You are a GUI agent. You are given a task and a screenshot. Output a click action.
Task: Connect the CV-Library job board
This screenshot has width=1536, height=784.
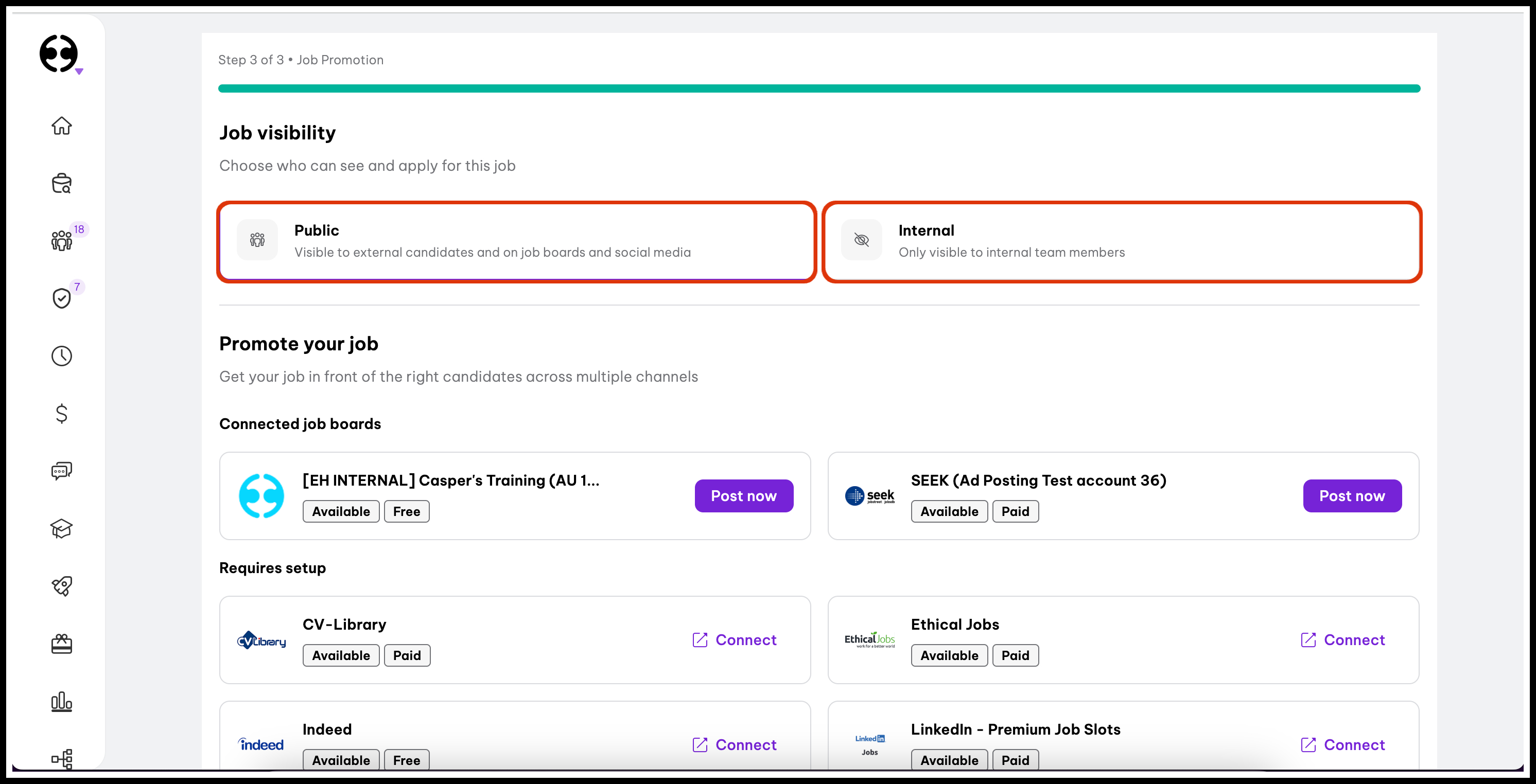tap(734, 640)
